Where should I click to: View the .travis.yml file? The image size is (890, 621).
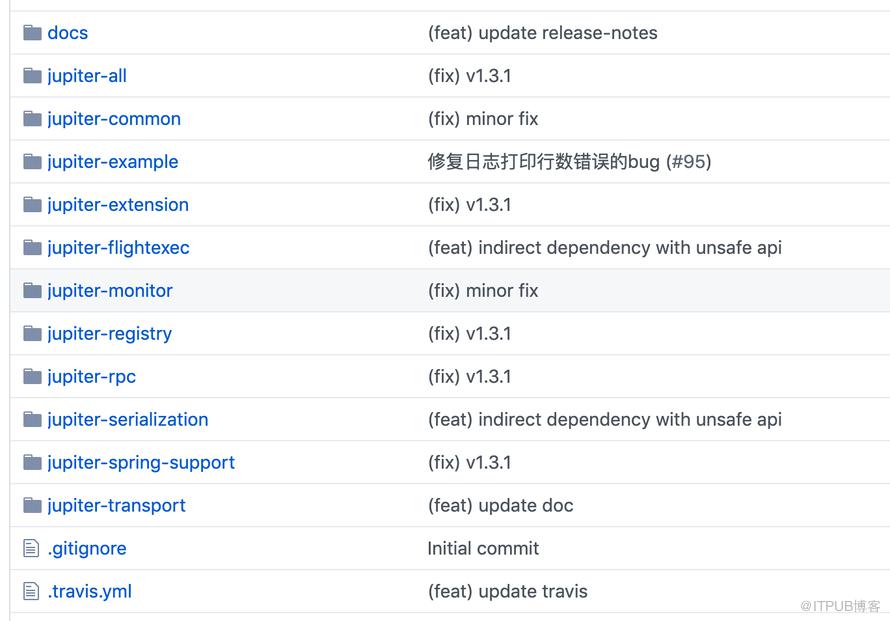pos(90,591)
